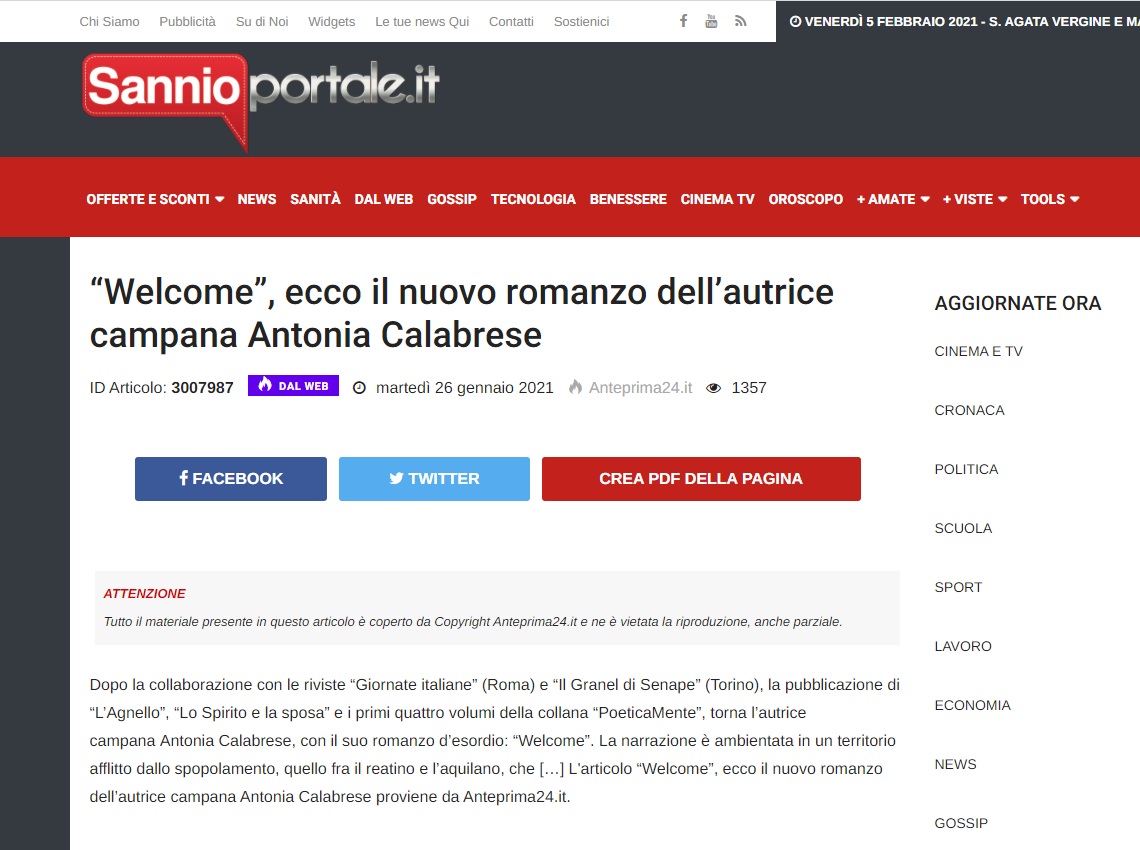The height and width of the screenshot is (850, 1140).
Task: Open NEWS in the Aggiornate Ora sidebar
Action: point(955,763)
